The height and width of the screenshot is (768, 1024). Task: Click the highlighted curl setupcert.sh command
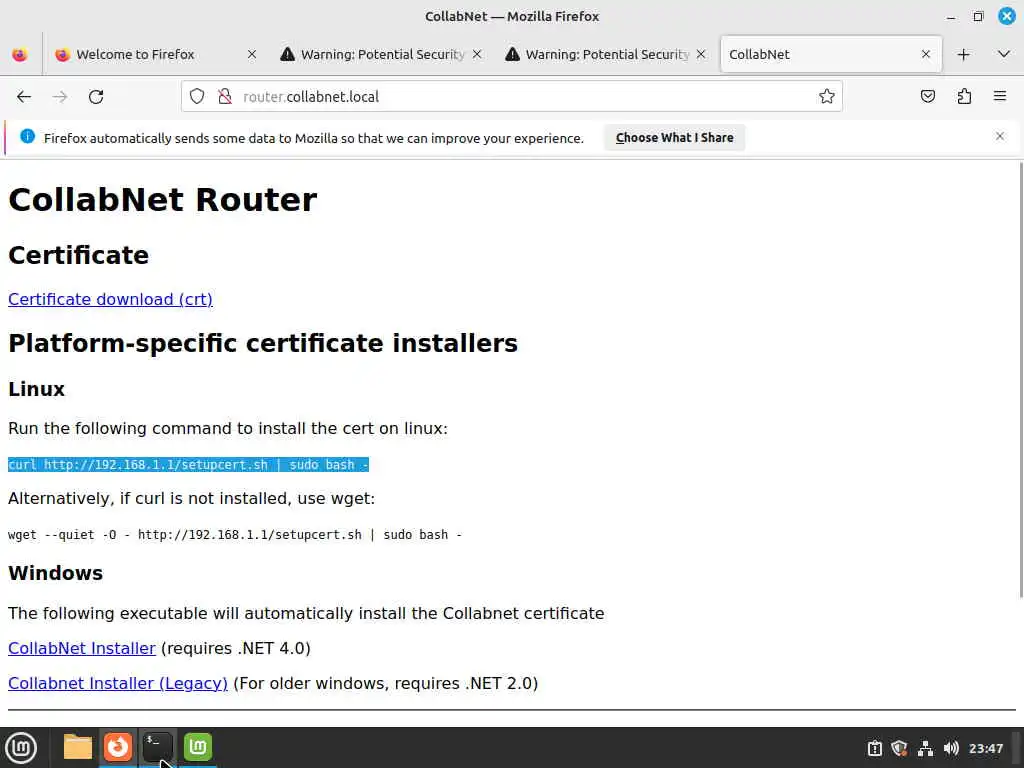coord(188,464)
